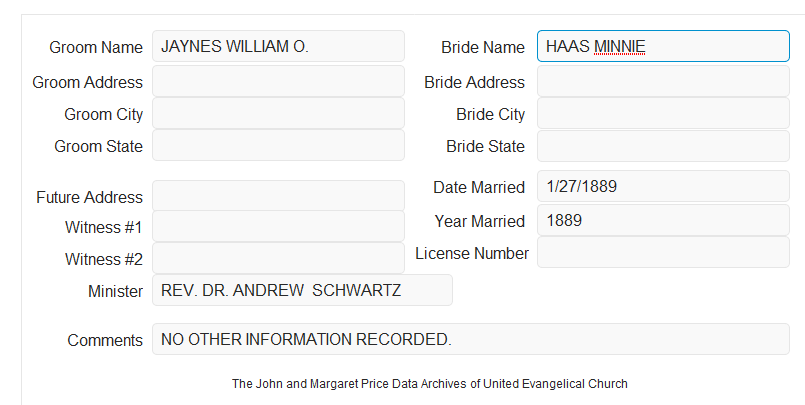805x405 pixels.
Task: Click into the Bride Address field
Action: 663,81
